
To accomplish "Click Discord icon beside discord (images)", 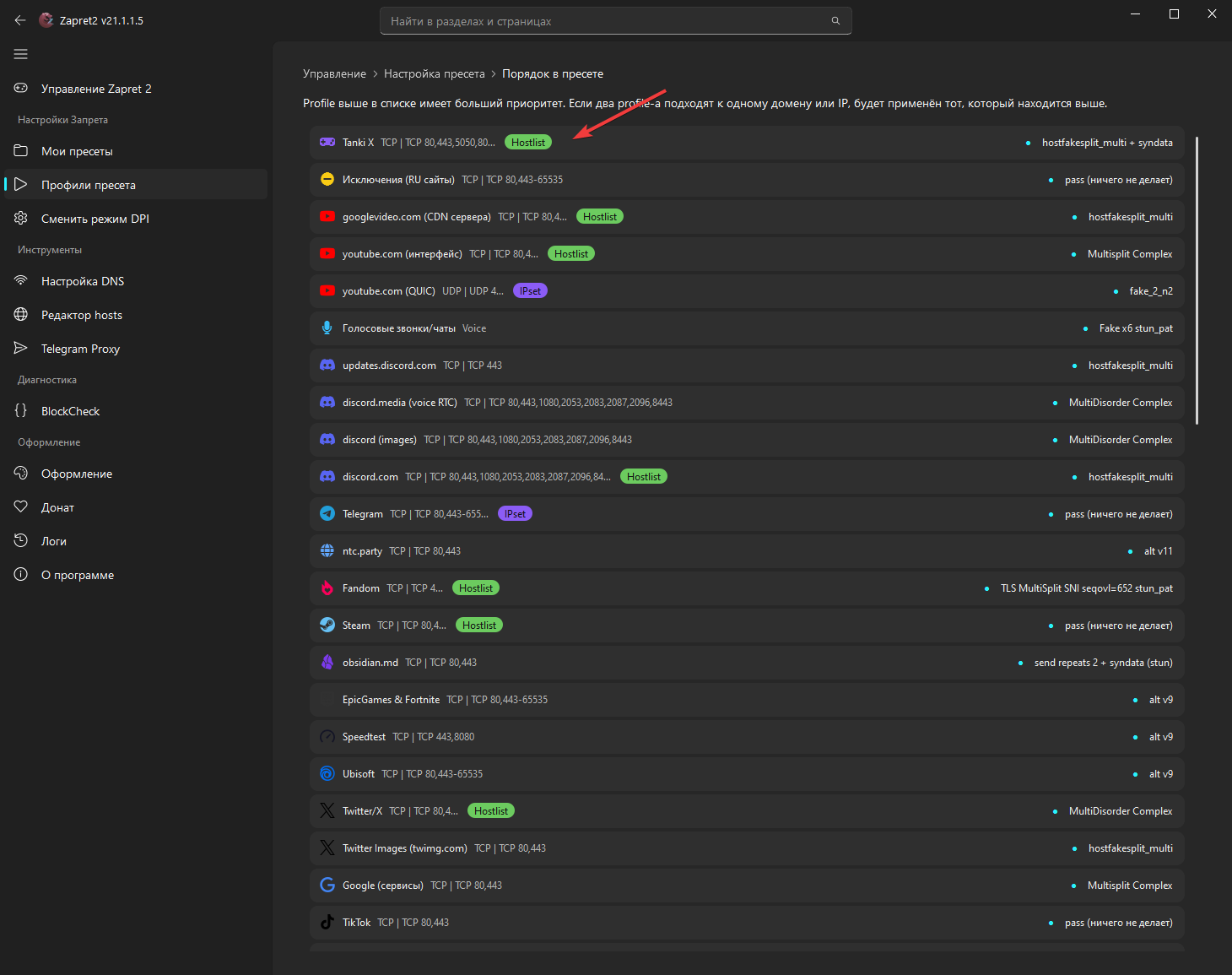I will [x=327, y=440].
